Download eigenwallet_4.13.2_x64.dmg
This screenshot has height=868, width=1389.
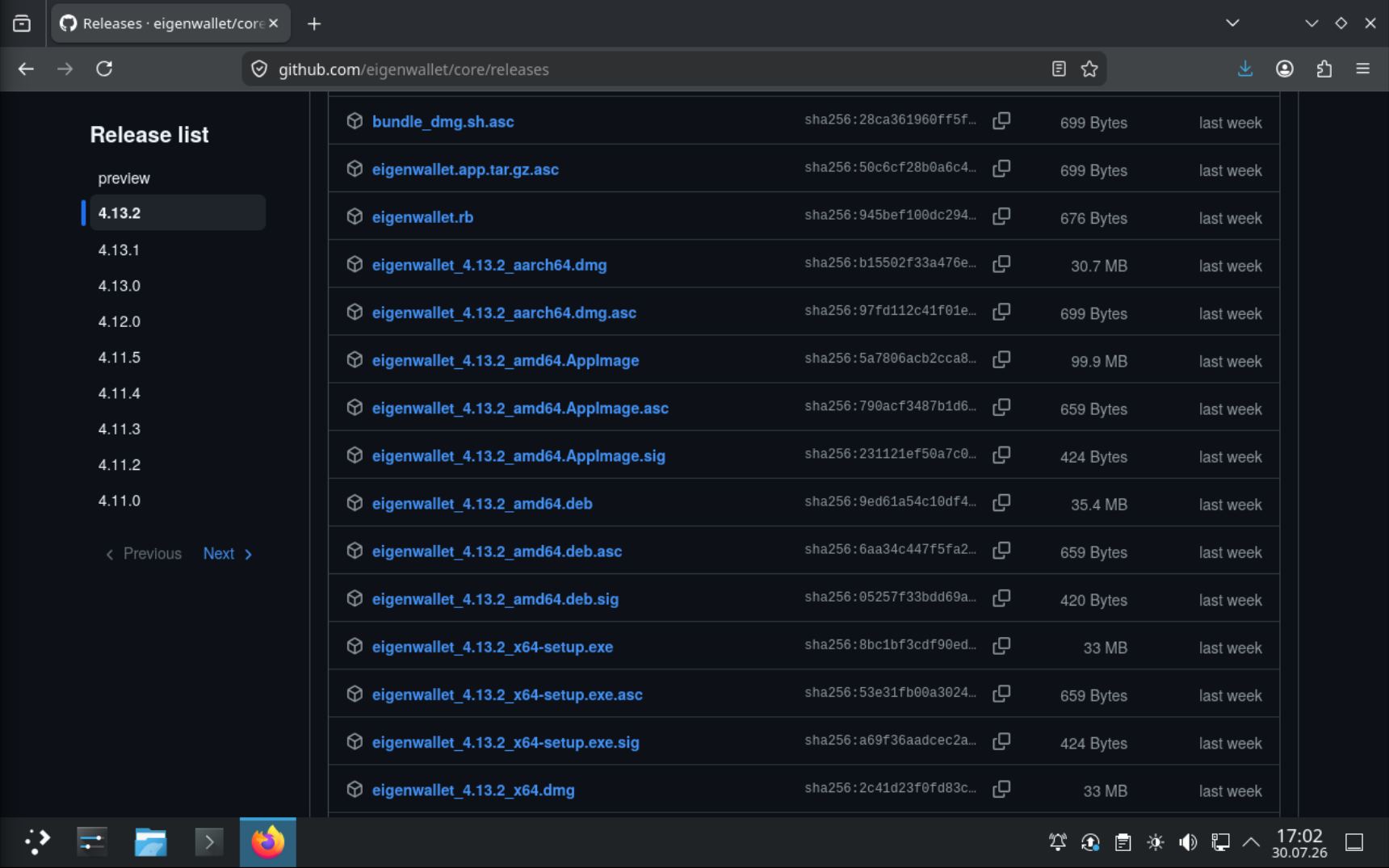point(473,790)
